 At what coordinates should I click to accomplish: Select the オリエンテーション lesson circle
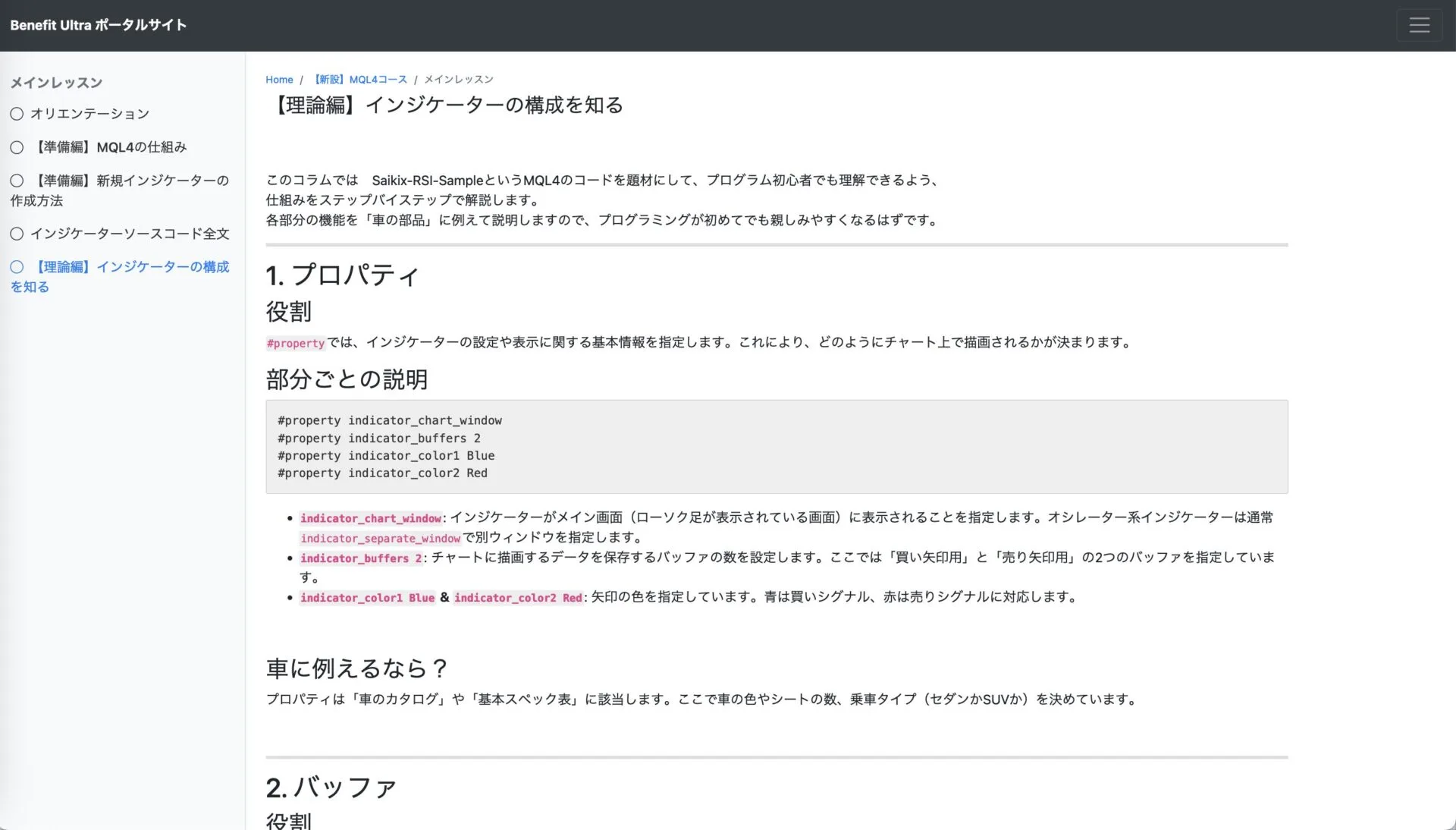point(17,114)
